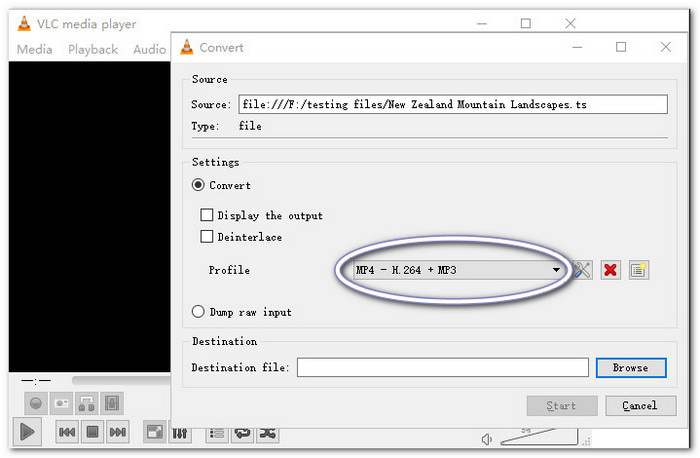Mute audio via speaker icon

[486, 440]
